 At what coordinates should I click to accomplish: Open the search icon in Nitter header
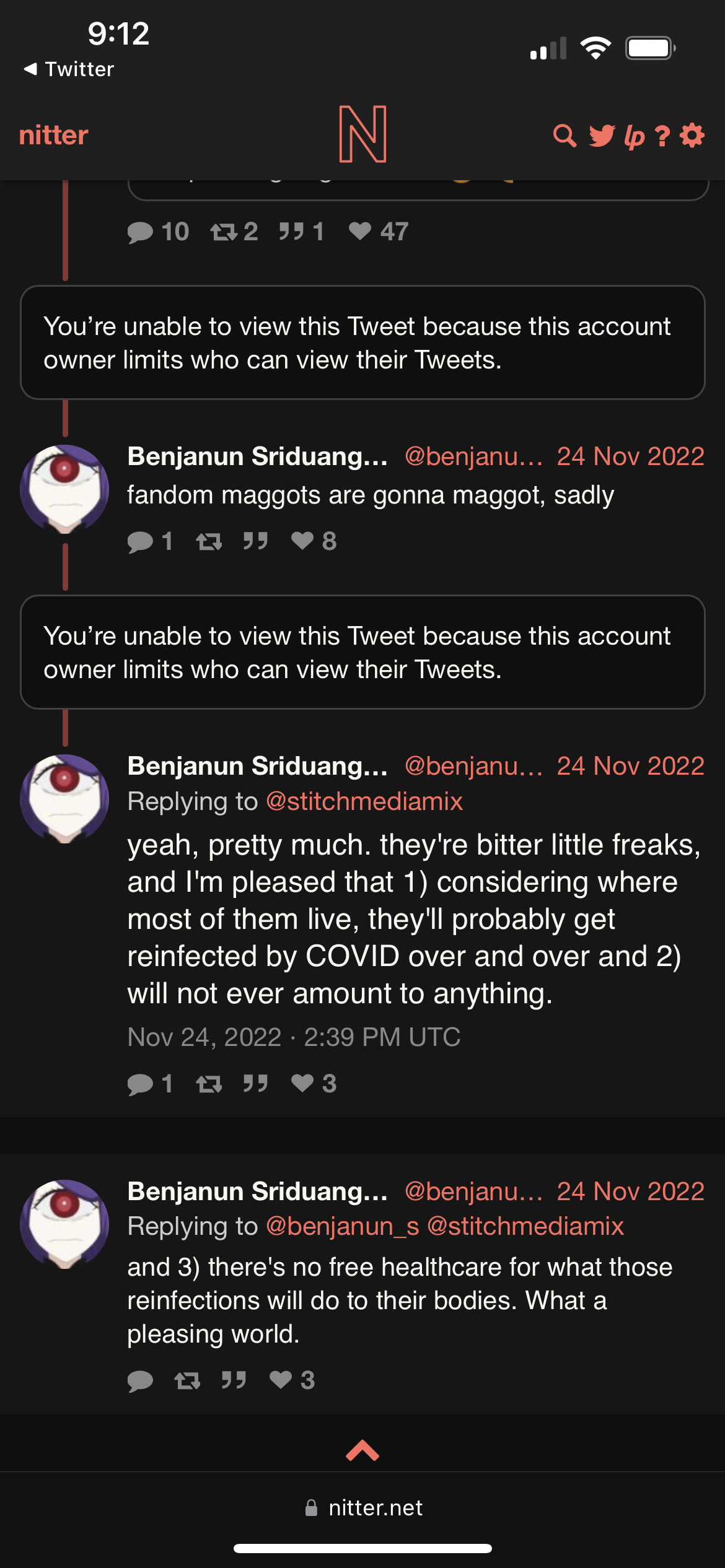click(564, 136)
